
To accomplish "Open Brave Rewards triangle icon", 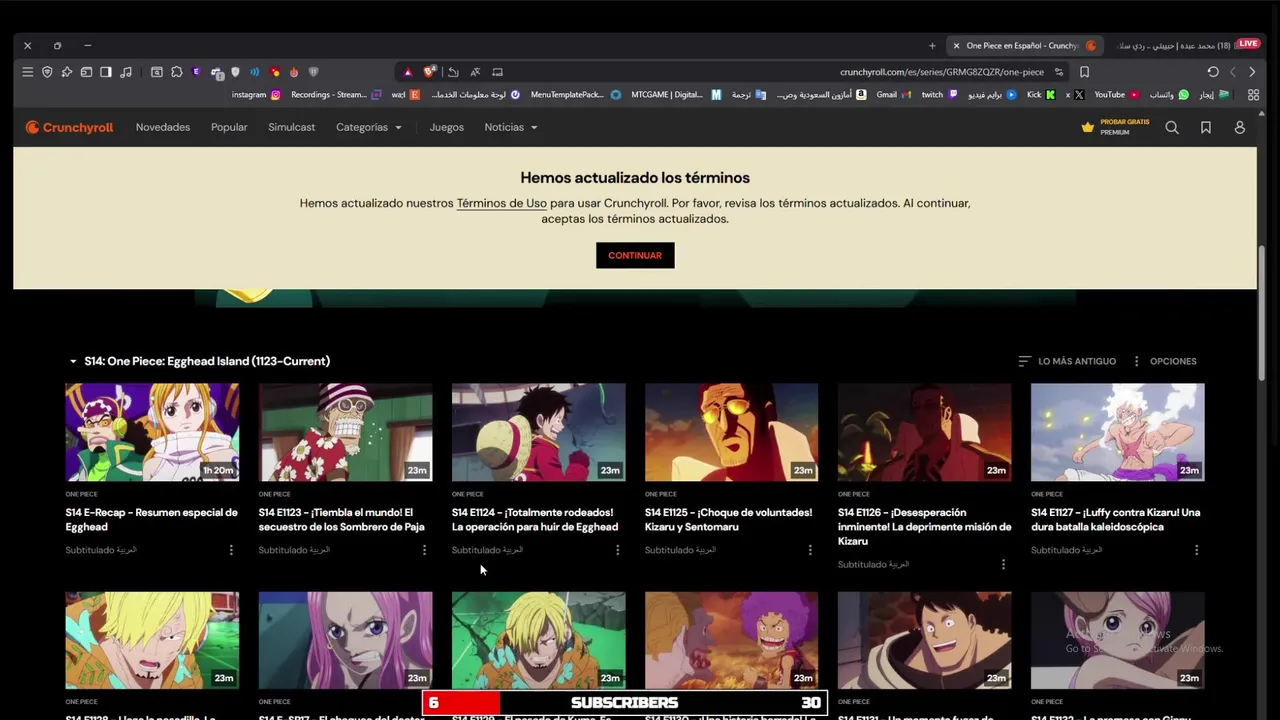I will pos(408,72).
